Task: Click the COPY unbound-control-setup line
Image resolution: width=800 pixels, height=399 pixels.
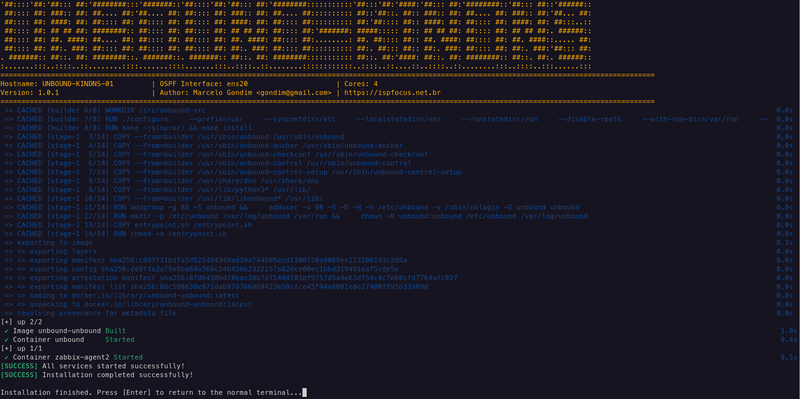Action: pyautogui.click(x=233, y=172)
